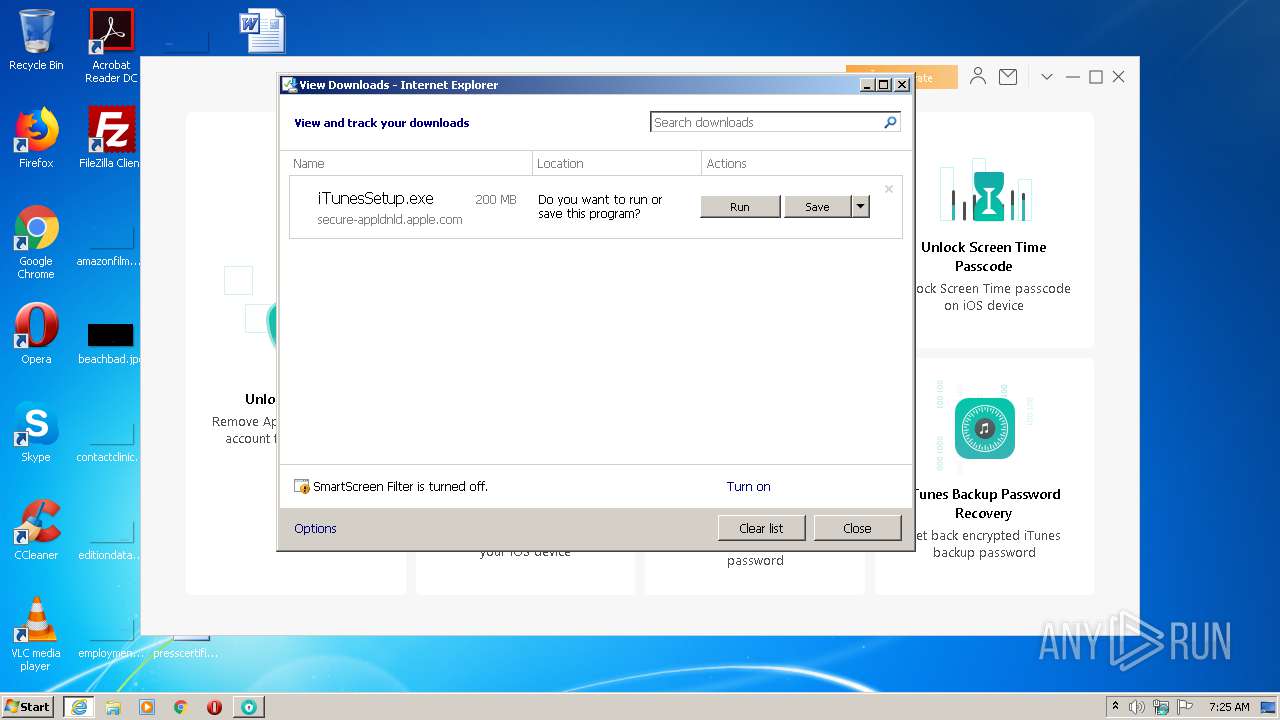Viewport: 1280px width, 720px height.
Task: Launch Firefox from desktop
Action: [x=36, y=138]
